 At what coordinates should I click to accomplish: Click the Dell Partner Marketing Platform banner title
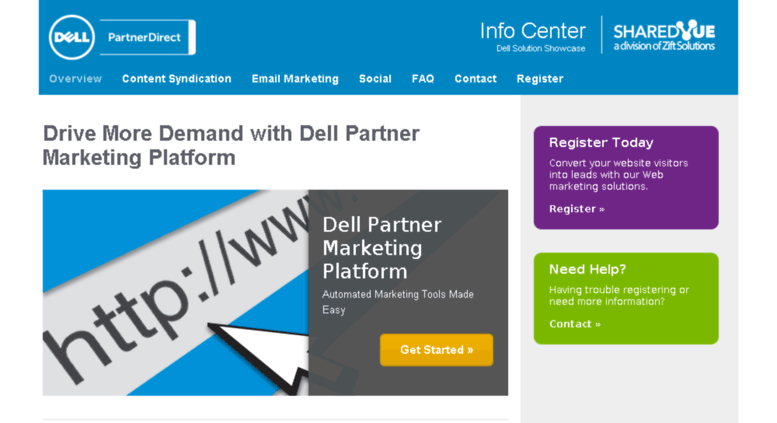pyautogui.click(x=382, y=248)
